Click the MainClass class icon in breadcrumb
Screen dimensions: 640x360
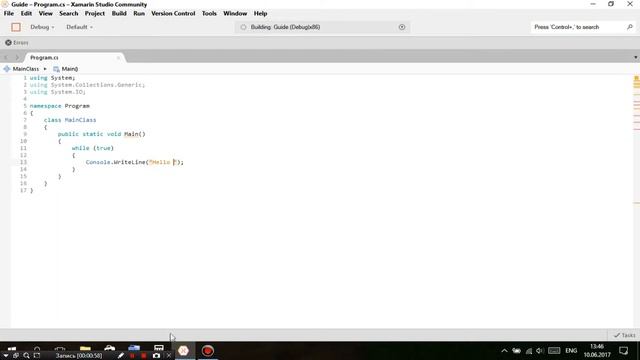[7, 69]
